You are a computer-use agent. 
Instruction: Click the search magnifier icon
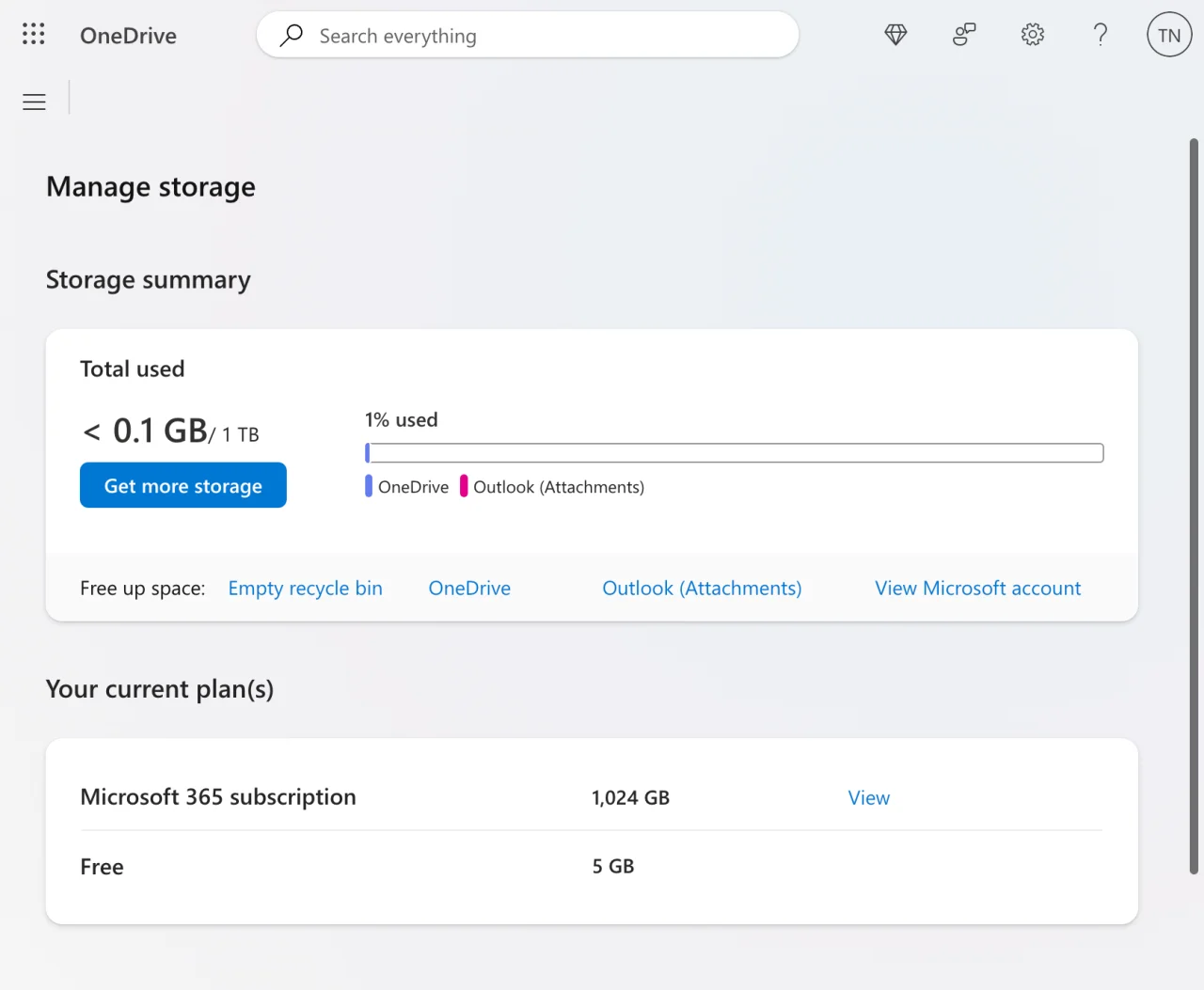tap(292, 35)
